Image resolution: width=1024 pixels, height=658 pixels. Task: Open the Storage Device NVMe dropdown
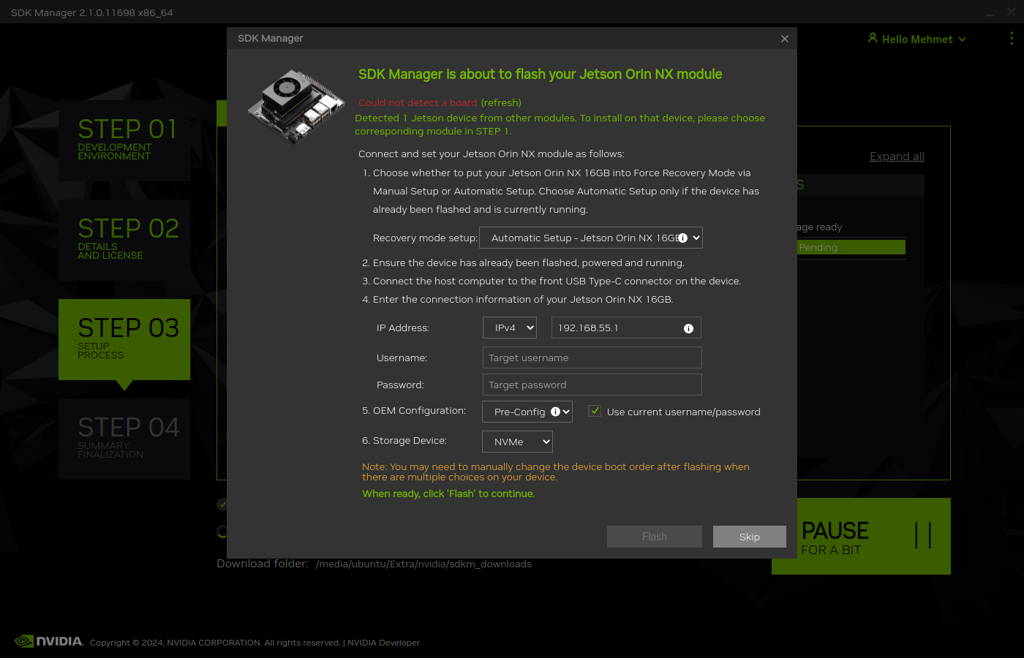point(517,442)
